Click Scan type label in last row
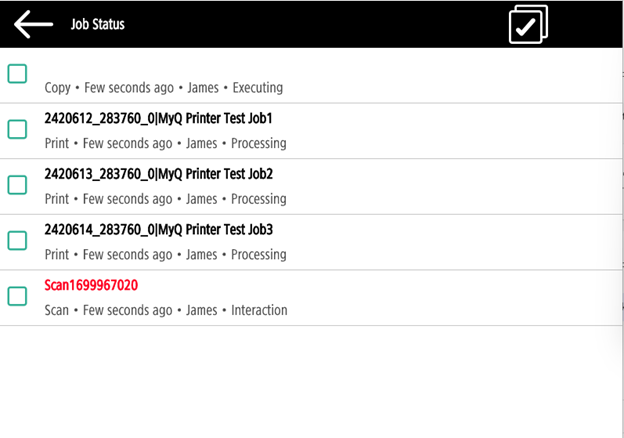 [x=57, y=310]
